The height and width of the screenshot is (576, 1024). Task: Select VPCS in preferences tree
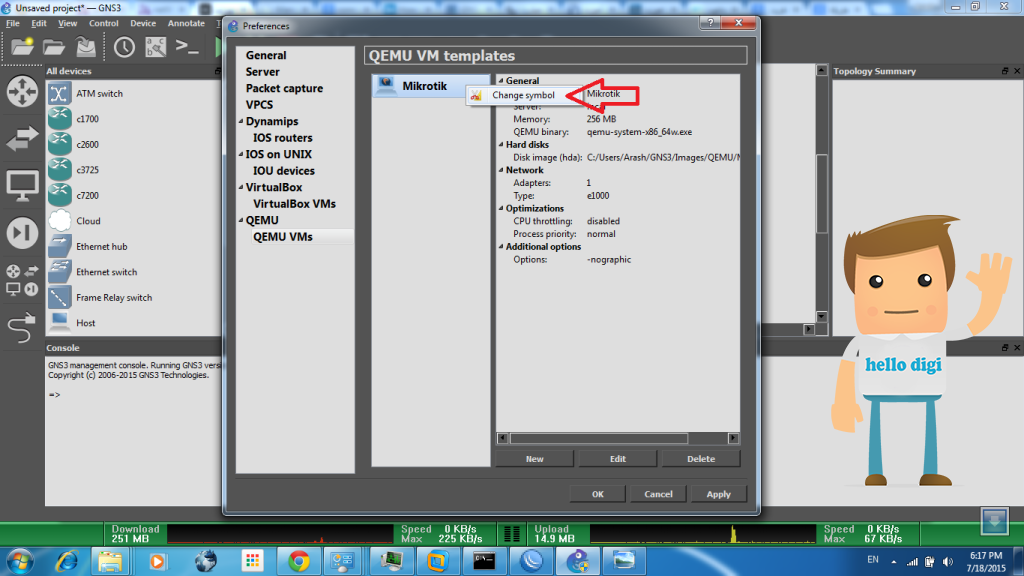coord(259,104)
